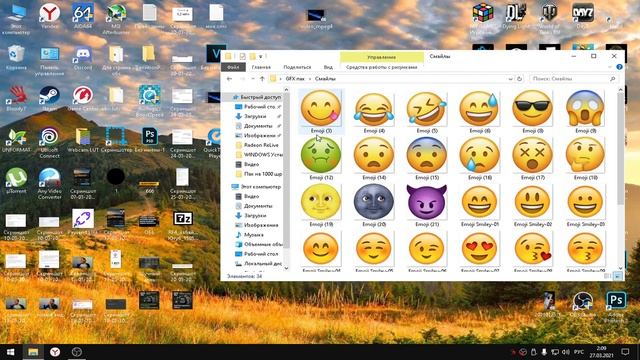This screenshot has height=360, width=640.
Task: Click navigation pane scroll down arrow
Action: click(286, 268)
